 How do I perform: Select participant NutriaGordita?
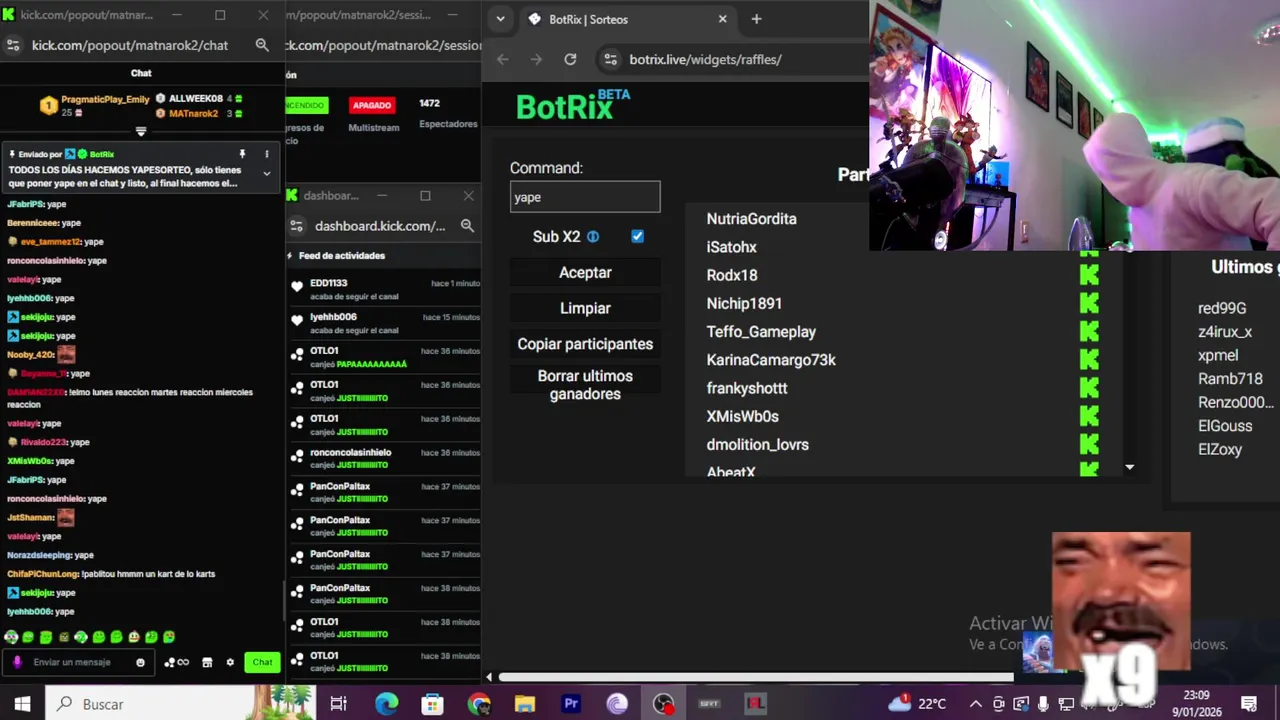point(751,219)
